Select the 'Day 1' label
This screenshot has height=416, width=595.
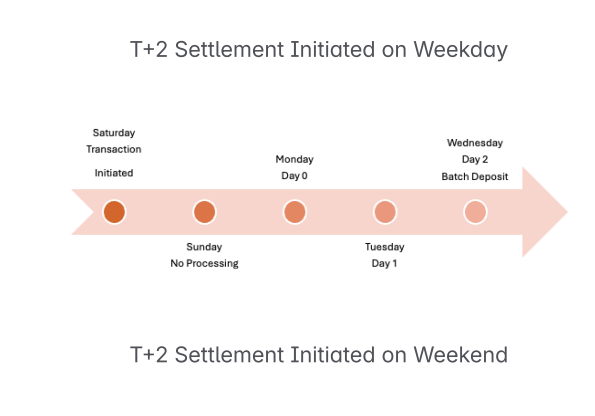point(384,263)
